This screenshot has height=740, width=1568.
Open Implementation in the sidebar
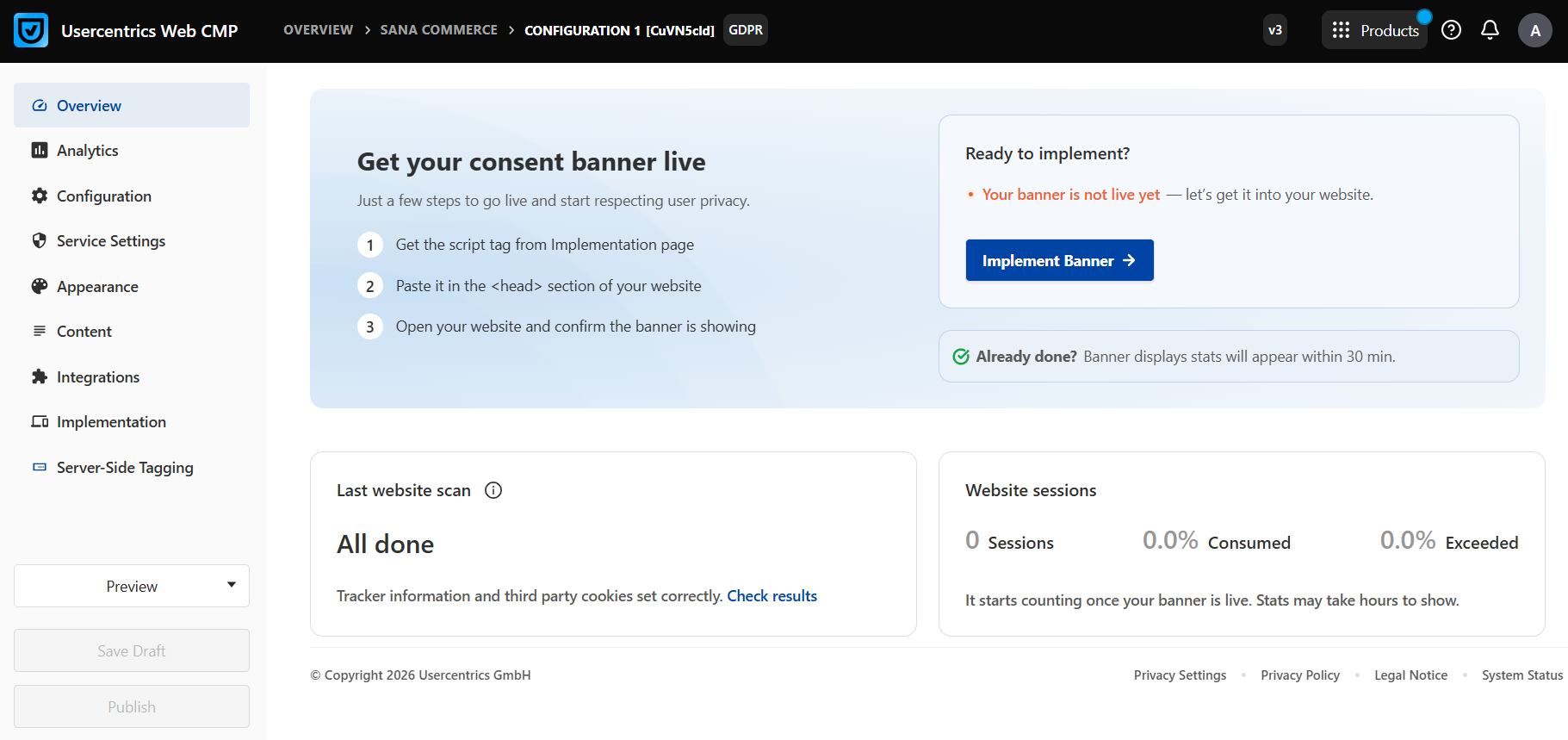[111, 422]
